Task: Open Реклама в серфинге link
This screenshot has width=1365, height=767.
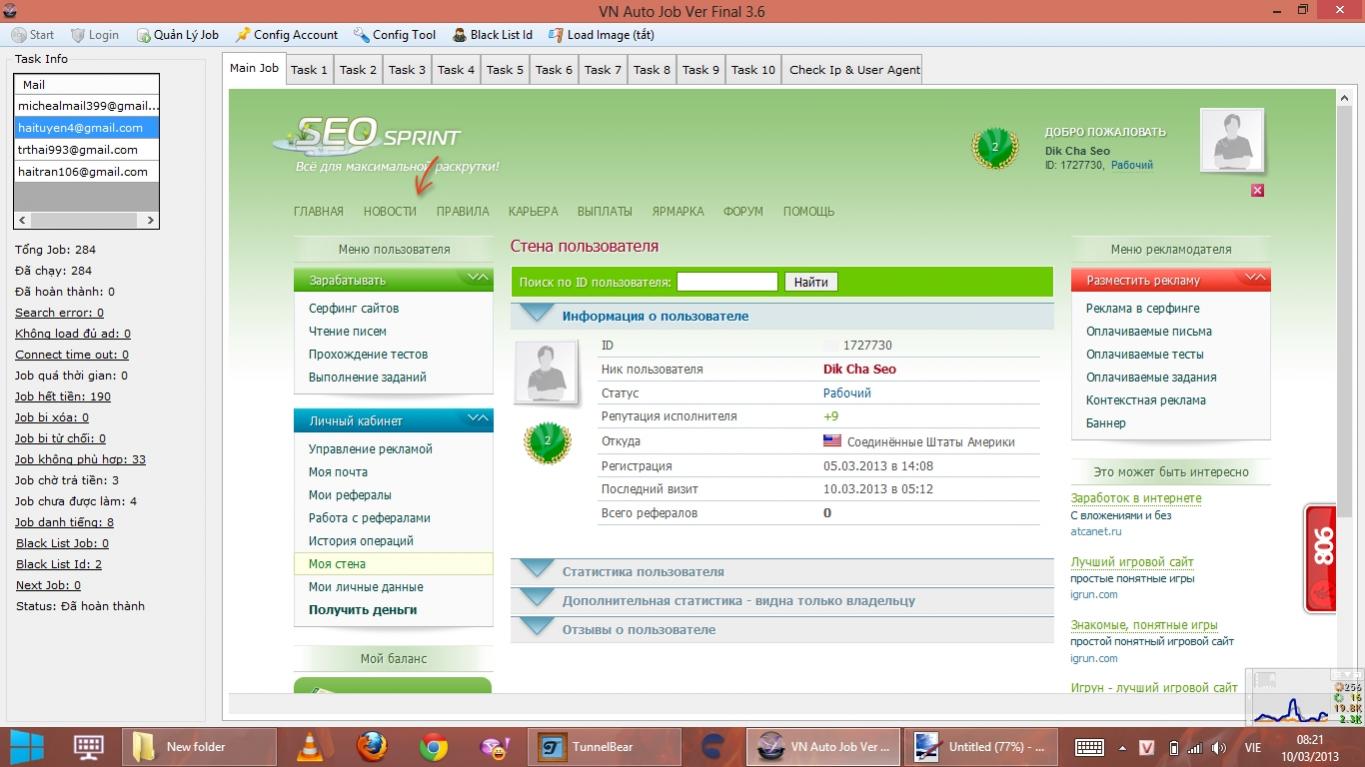Action: click(1143, 308)
